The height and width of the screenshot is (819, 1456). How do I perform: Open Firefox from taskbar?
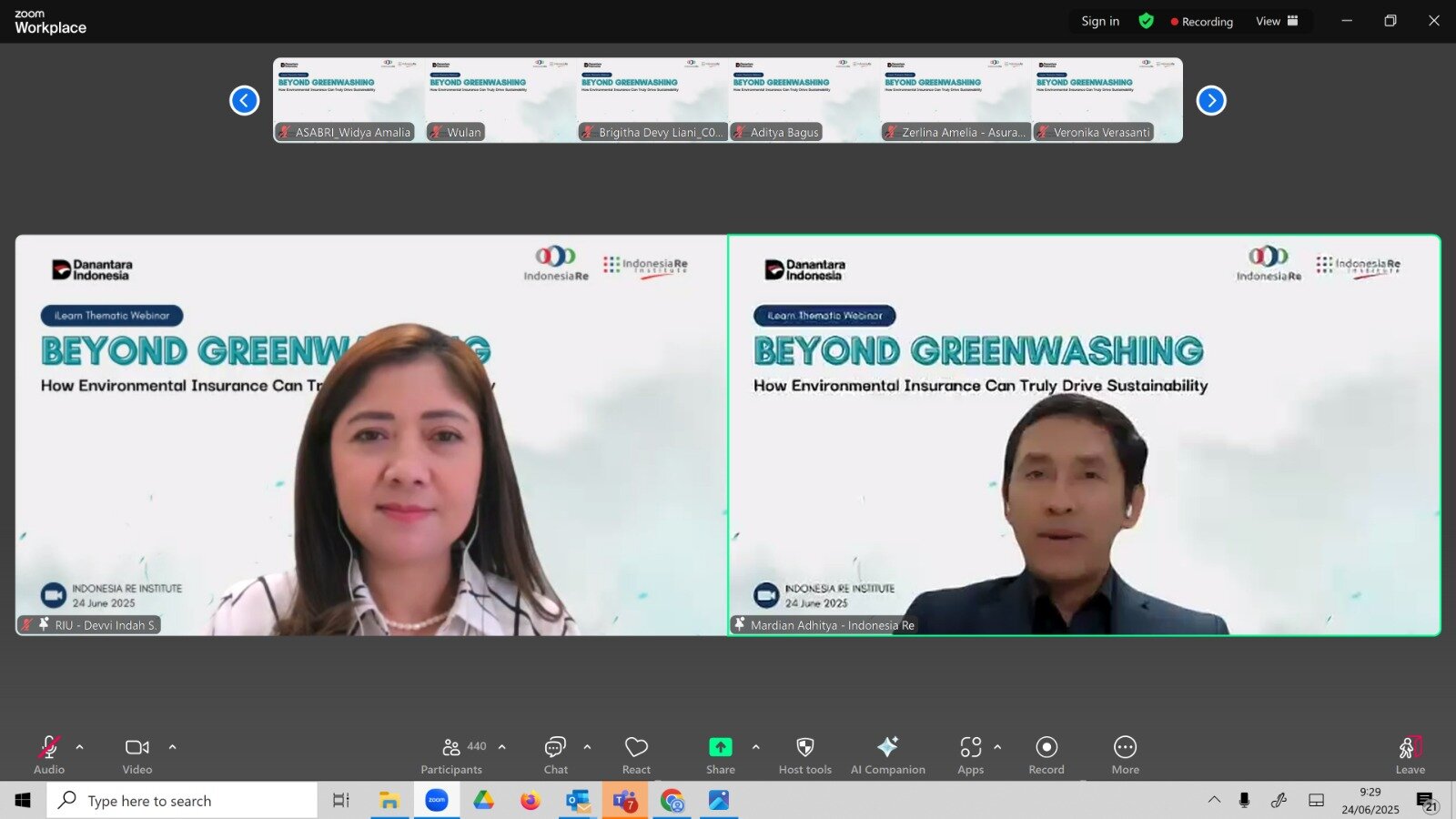click(x=531, y=801)
